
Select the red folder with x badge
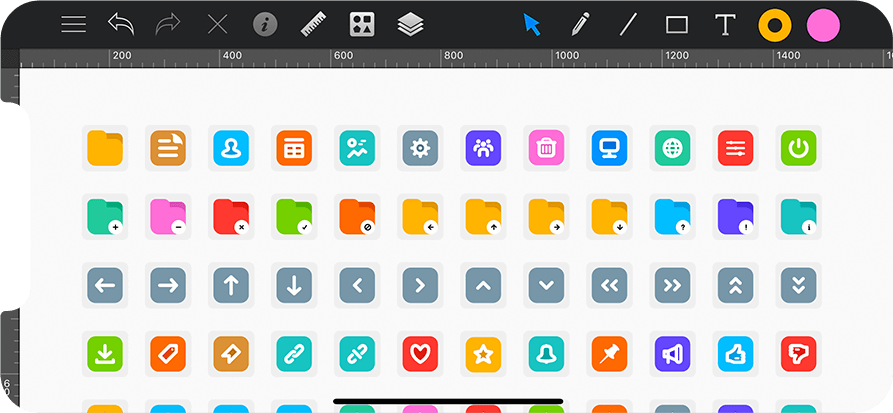231,216
